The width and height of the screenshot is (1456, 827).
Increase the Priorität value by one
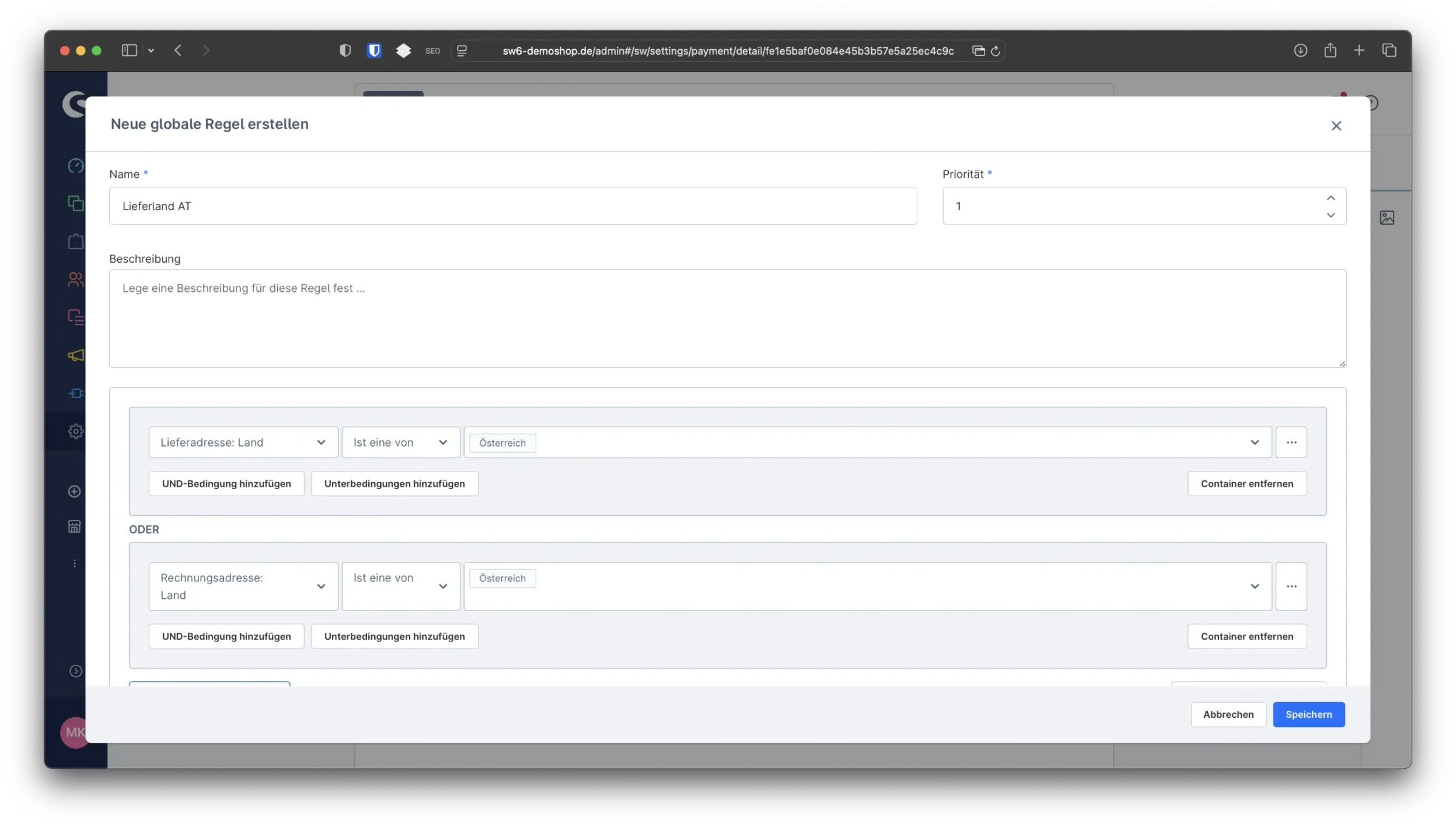pos(1330,198)
